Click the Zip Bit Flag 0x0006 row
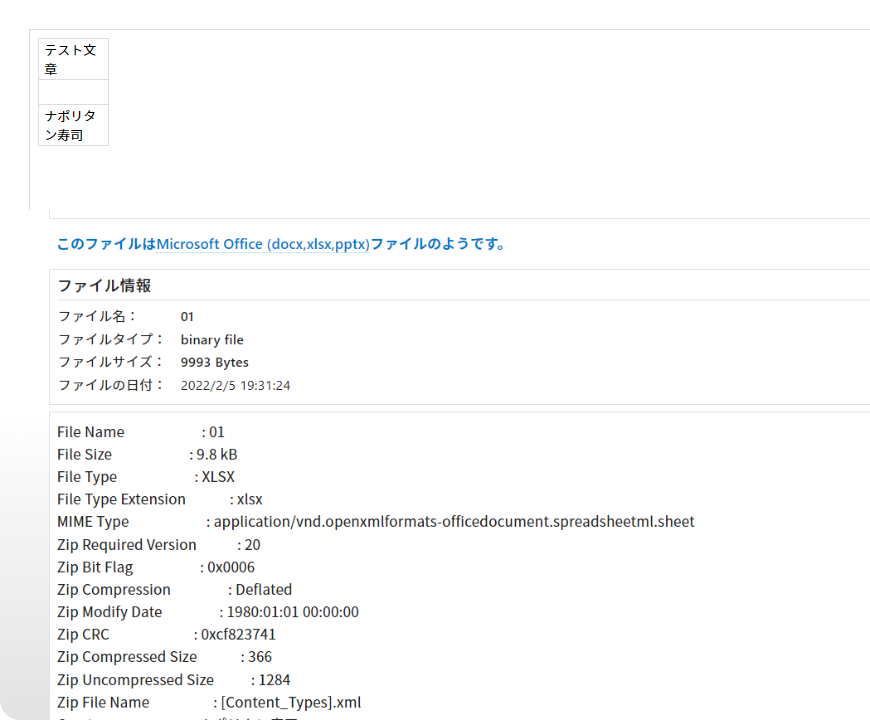 (x=156, y=567)
